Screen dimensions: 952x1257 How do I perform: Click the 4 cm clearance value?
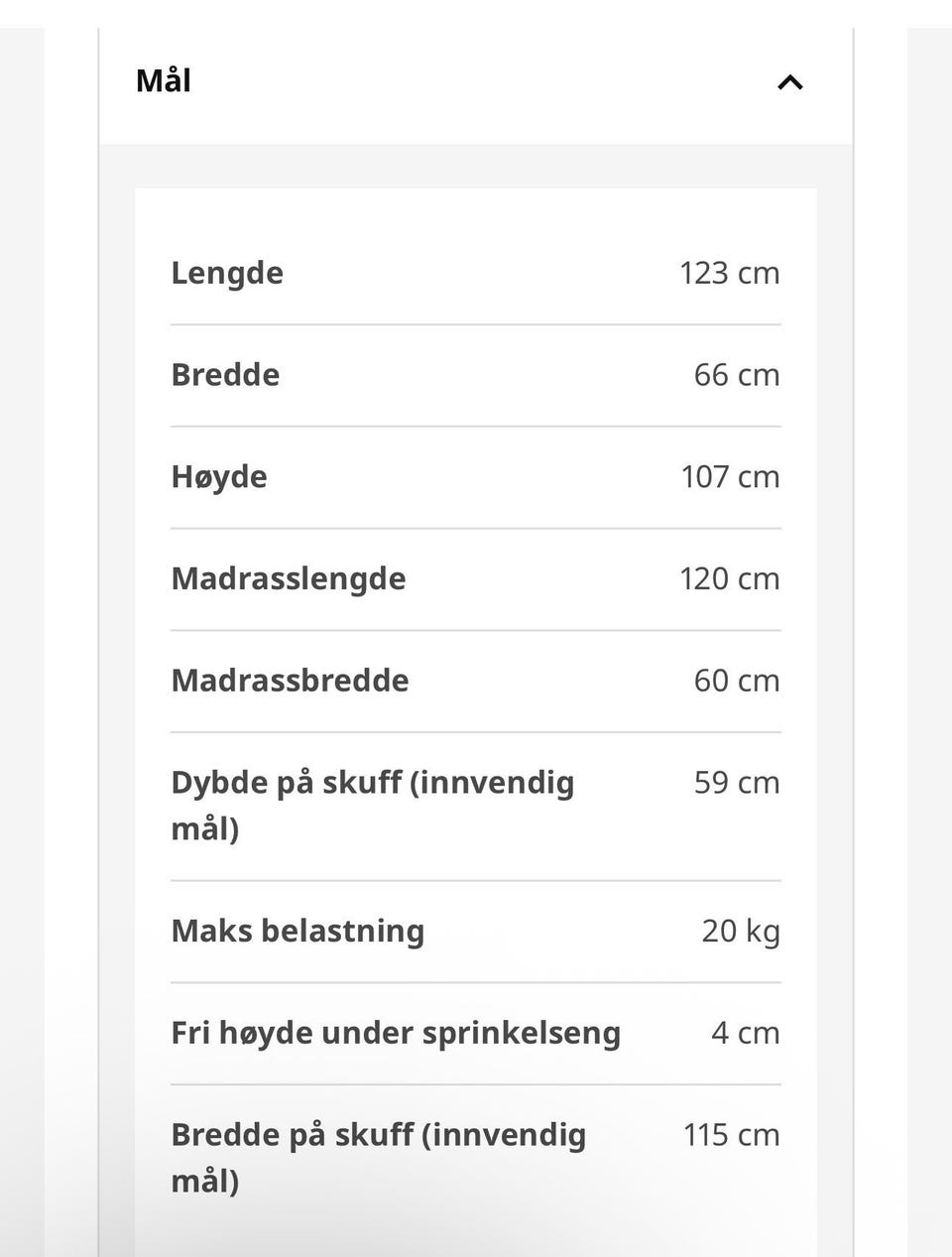pyautogui.click(x=746, y=1033)
